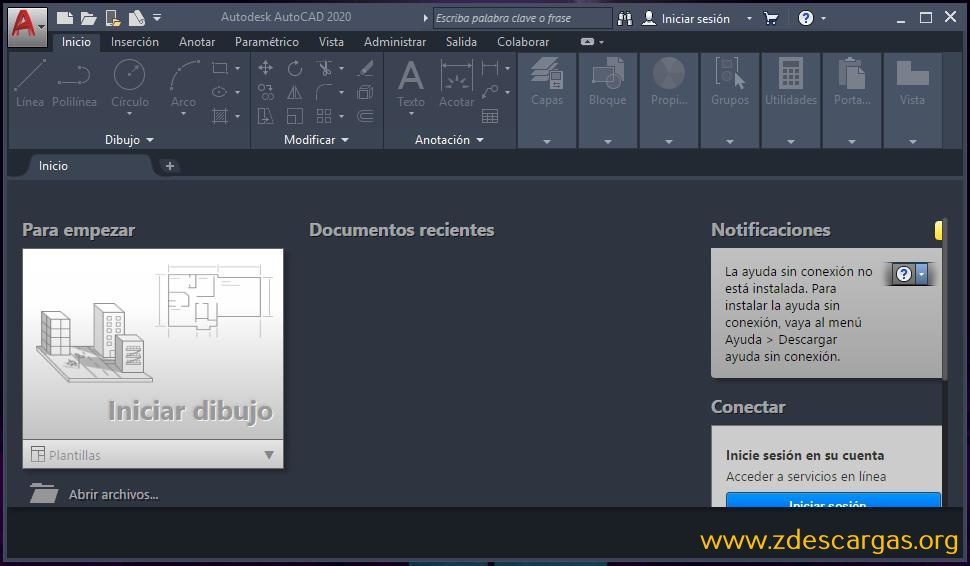
Task: Open the Help menu dropdown arrow in the title bar
Action: coord(823,19)
